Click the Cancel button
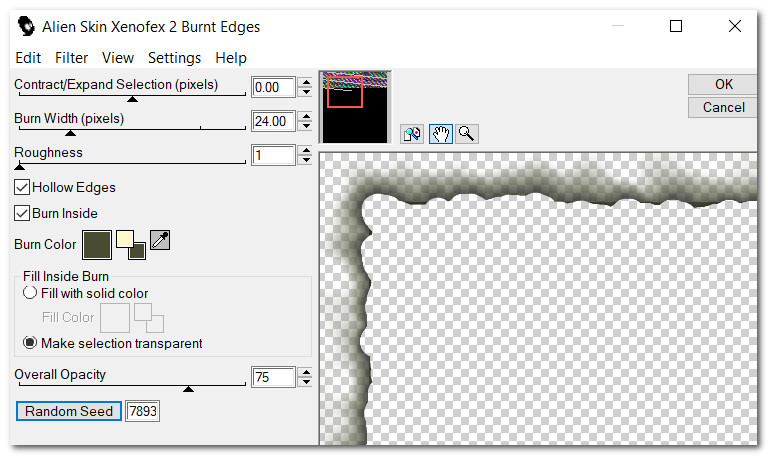 (x=723, y=107)
